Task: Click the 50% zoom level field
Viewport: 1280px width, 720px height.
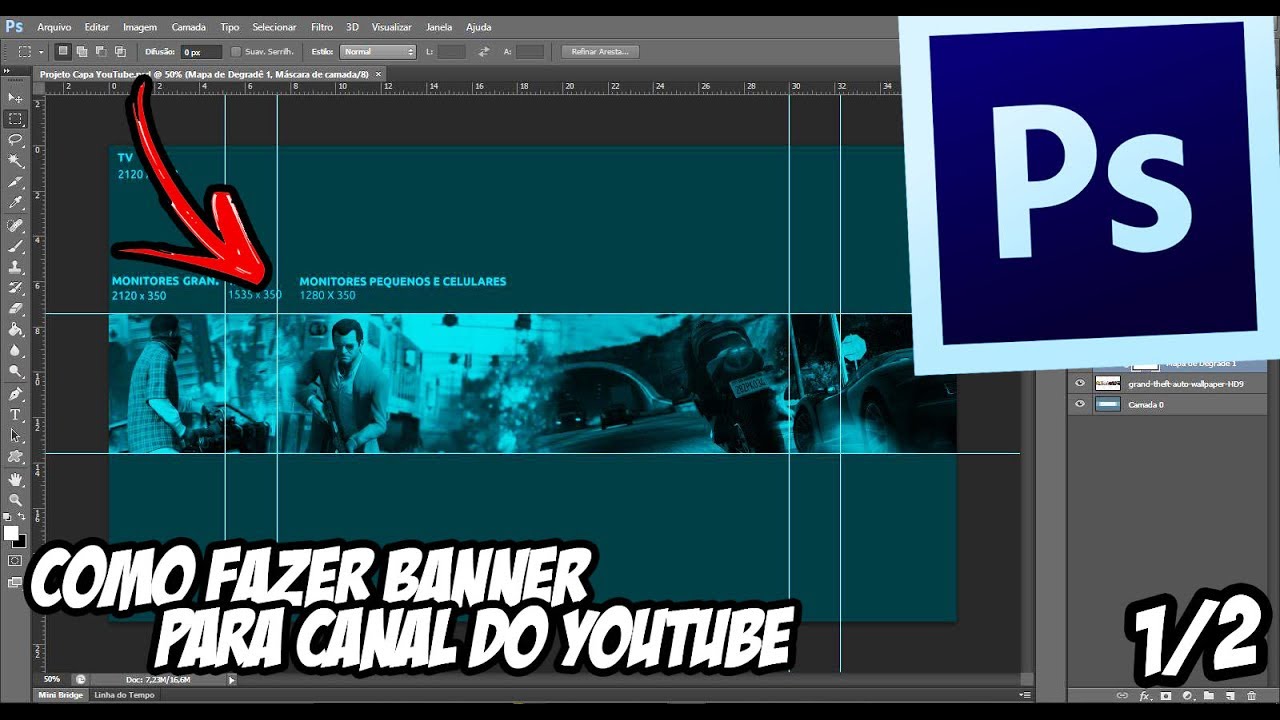Action: [52, 679]
